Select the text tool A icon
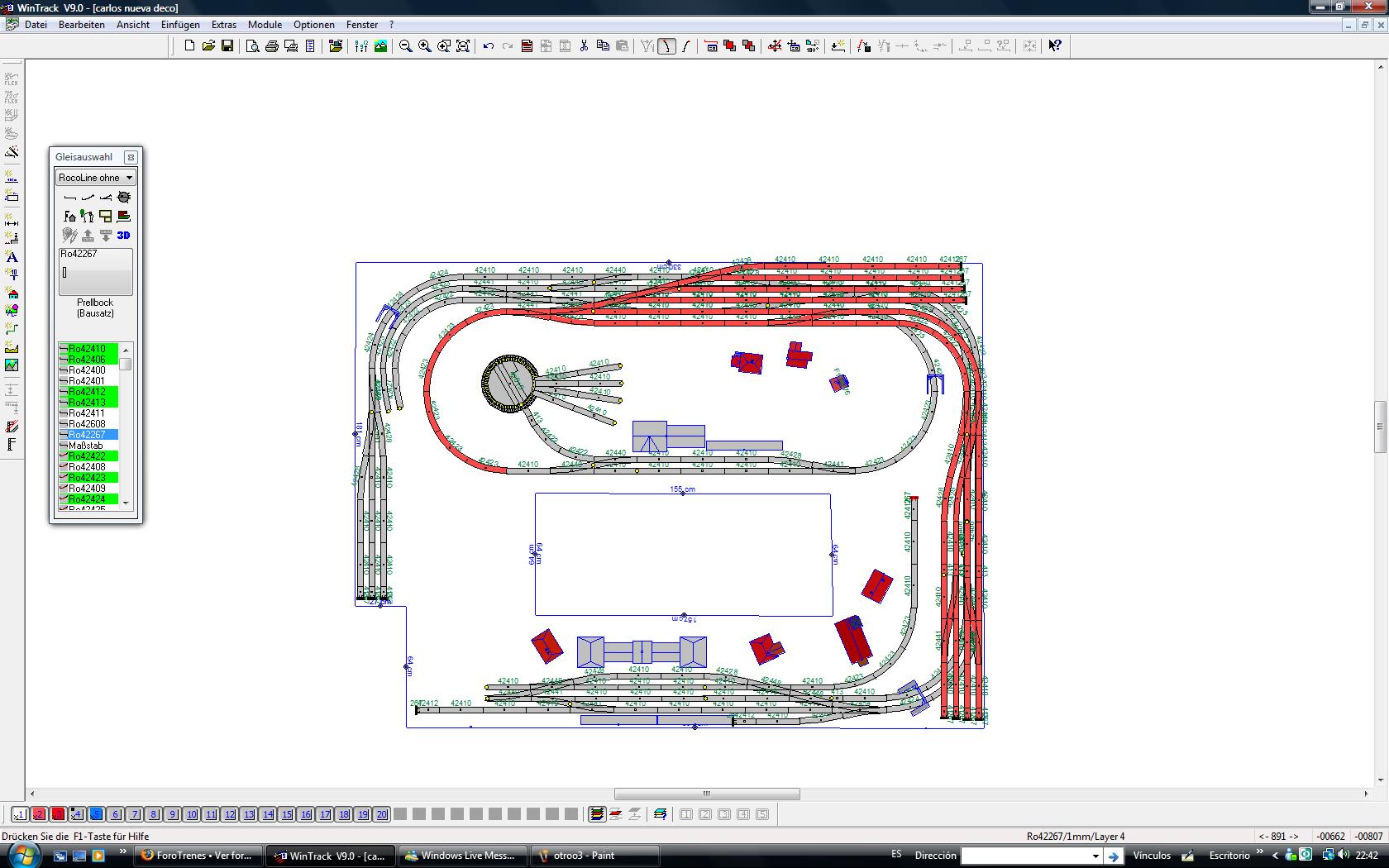The width and height of the screenshot is (1389, 868). click(x=12, y=257)
